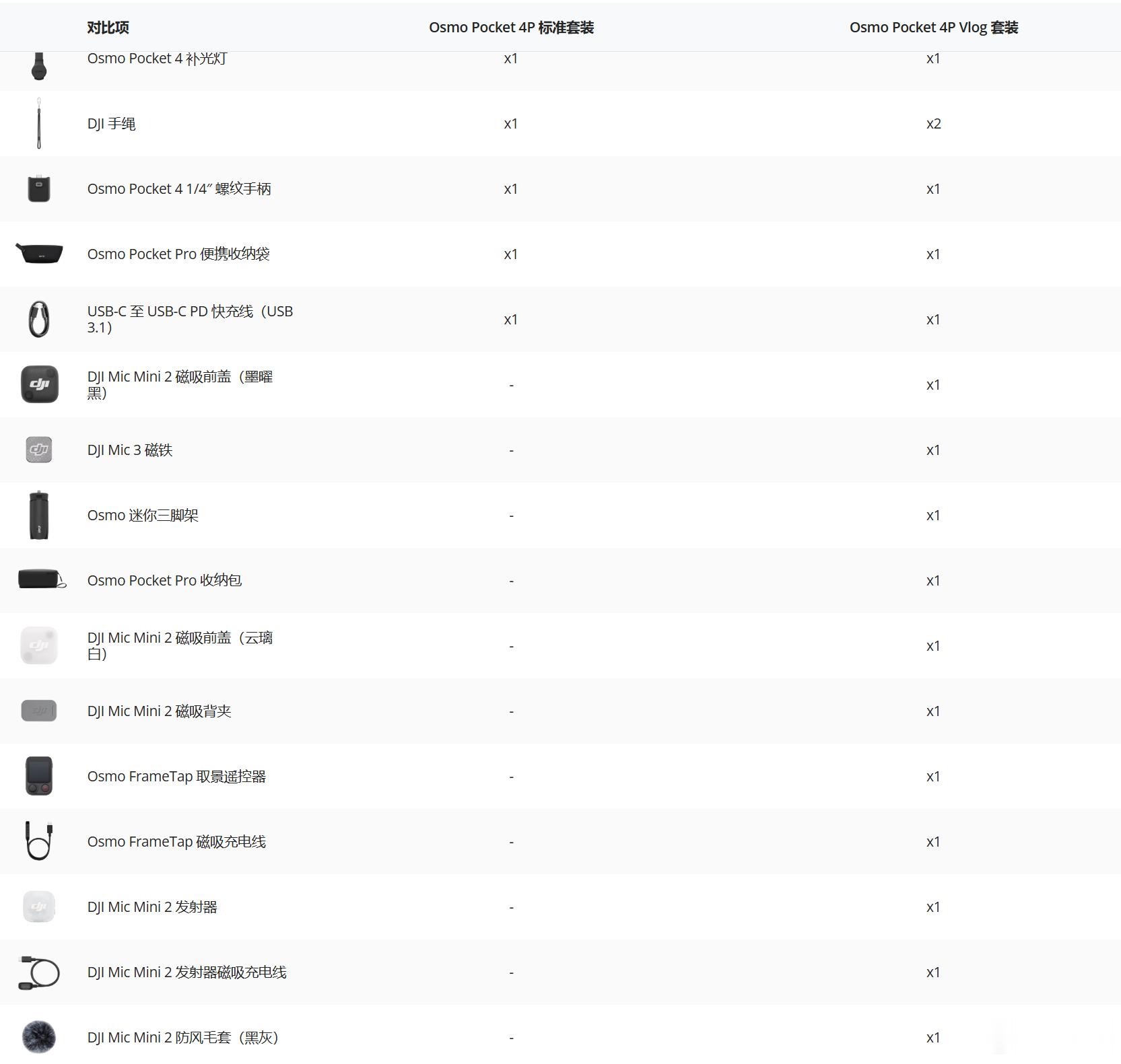Click Vlog 套装 x1 for 取景遥控器
This screenshot has width=1121, height=1064.
click(933, 777)
